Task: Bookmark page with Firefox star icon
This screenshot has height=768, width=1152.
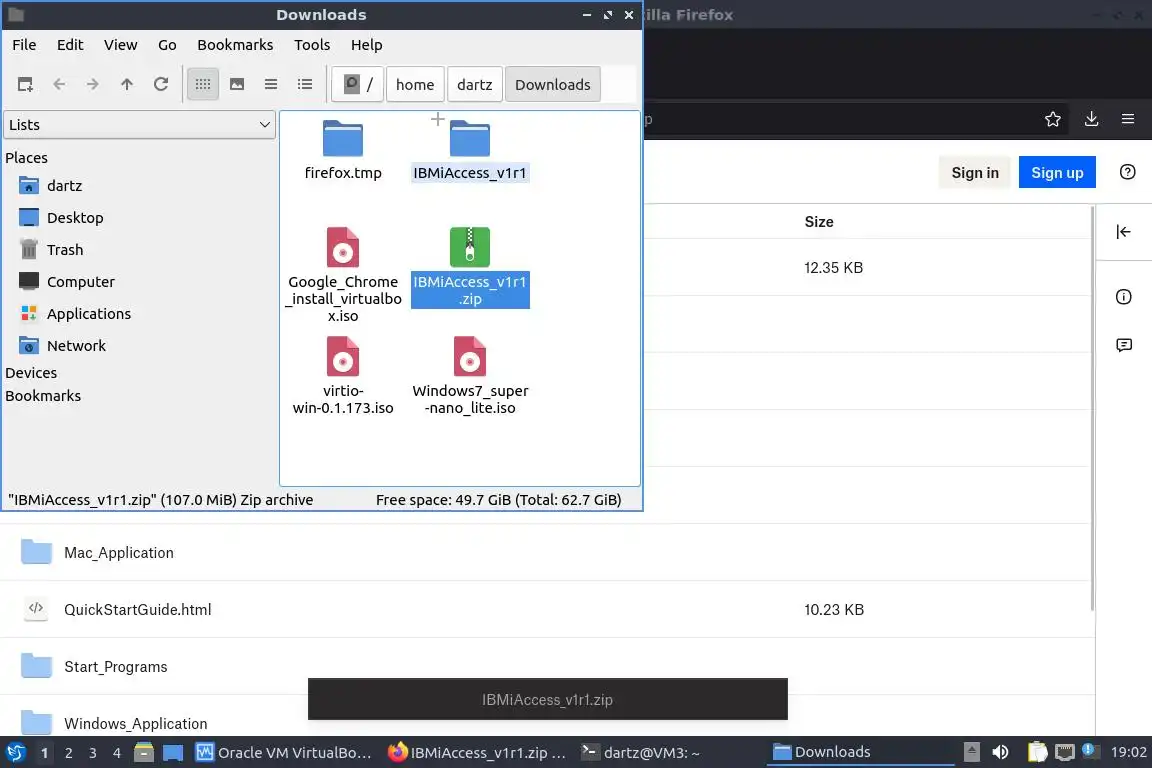Action: [1053, 119]
